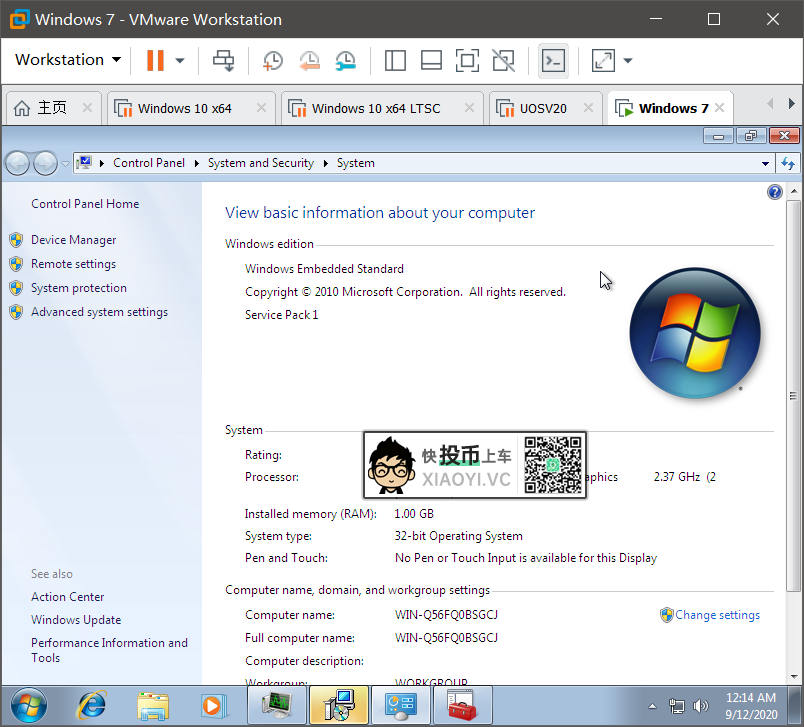The height and width of the screenshot is (727, 804).
Task: Switch to the UOSV20 tab
Action: 543,108
